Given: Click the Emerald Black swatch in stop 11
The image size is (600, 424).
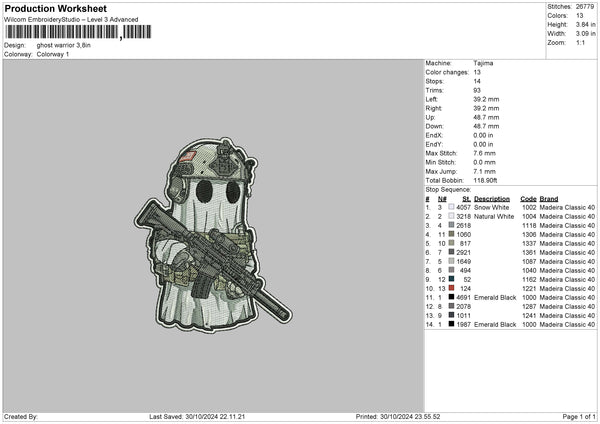Looking at the screenshot, I should [451, 297].
